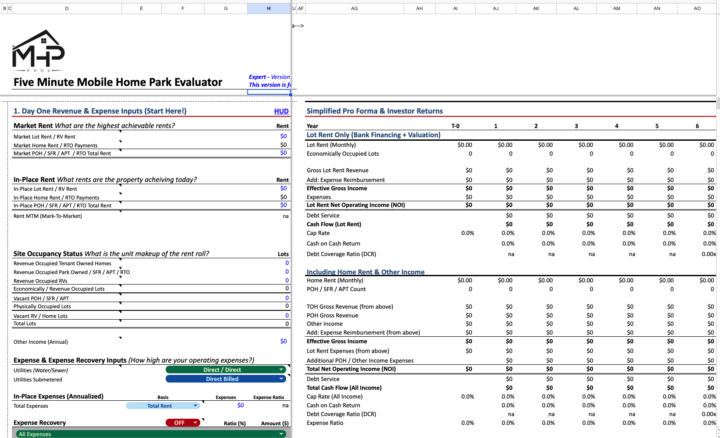Click 'T-0' year column header
The width and height of the screenshot is (720, 438).
click(455, 126)
